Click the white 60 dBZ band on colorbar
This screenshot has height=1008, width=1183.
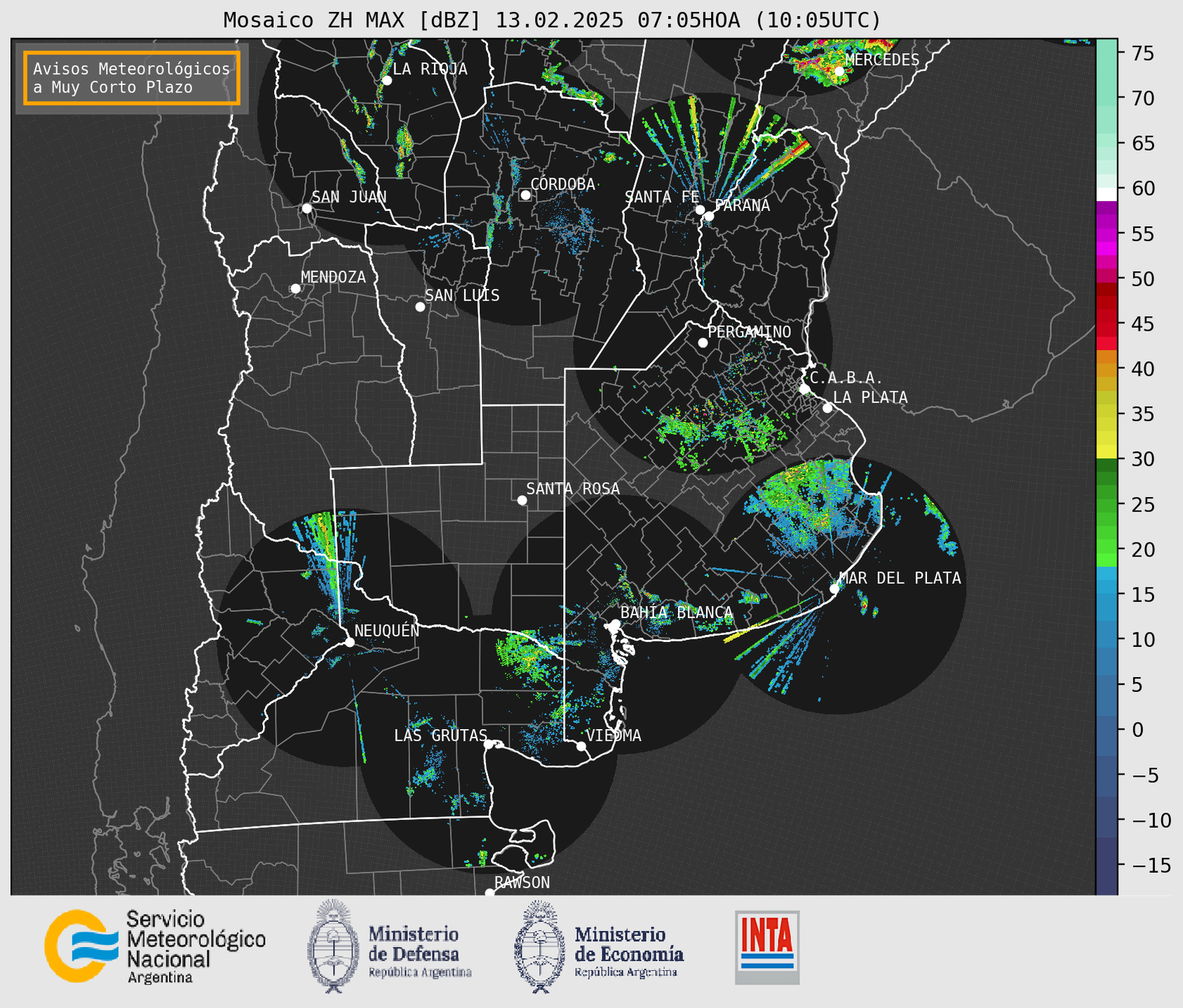pos(1107,194)
